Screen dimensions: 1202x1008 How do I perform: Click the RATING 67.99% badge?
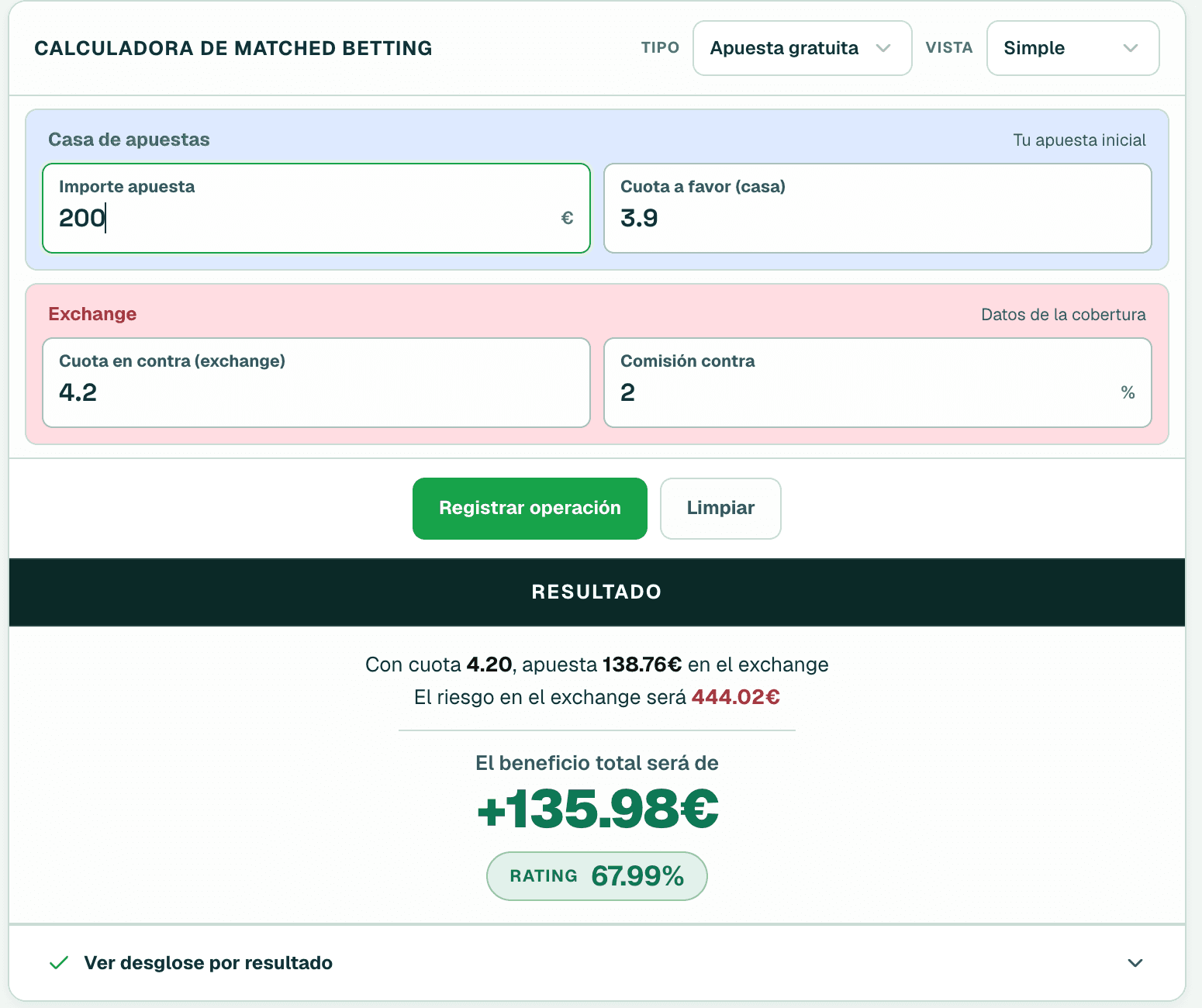point(596,876)
